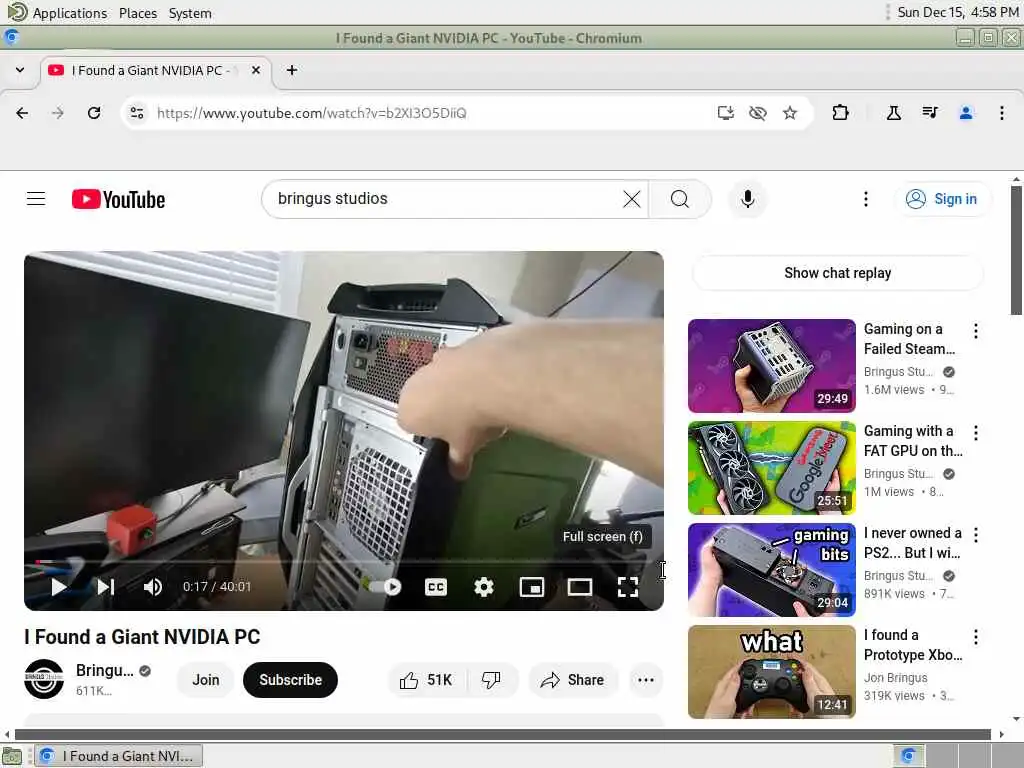This screenshot has width=1024, height=768.
Task: Search with your voice microphone
Action: (x=748, y=199)
